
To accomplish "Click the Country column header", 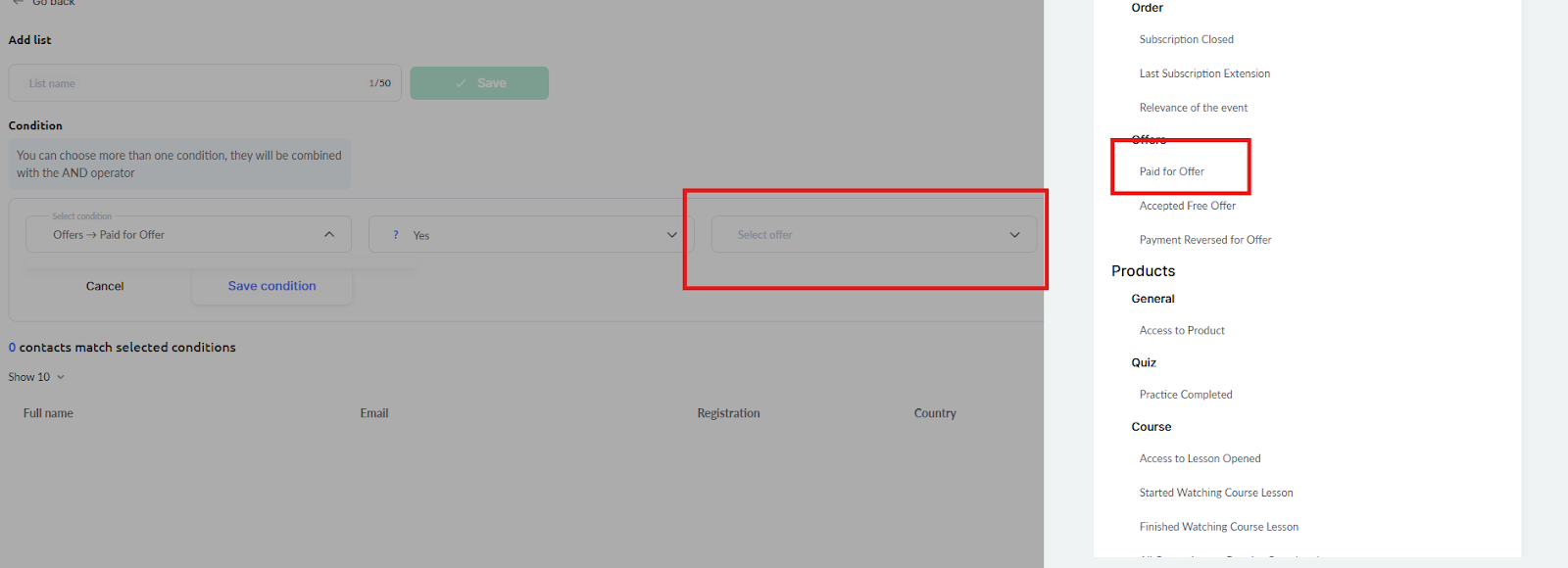I will [x=935, y=413].
